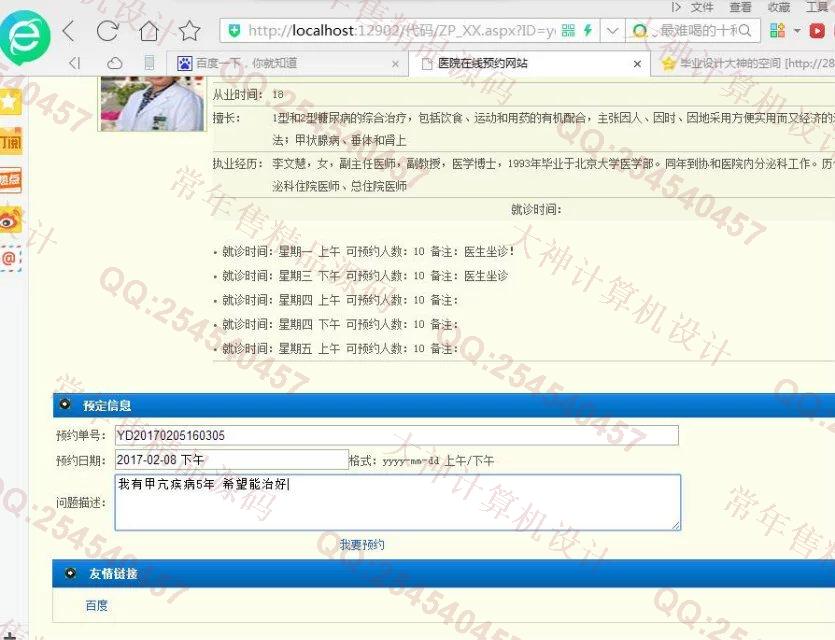Click the 预约单号 input field
The image size is (835, 640).
click(397, 436)
